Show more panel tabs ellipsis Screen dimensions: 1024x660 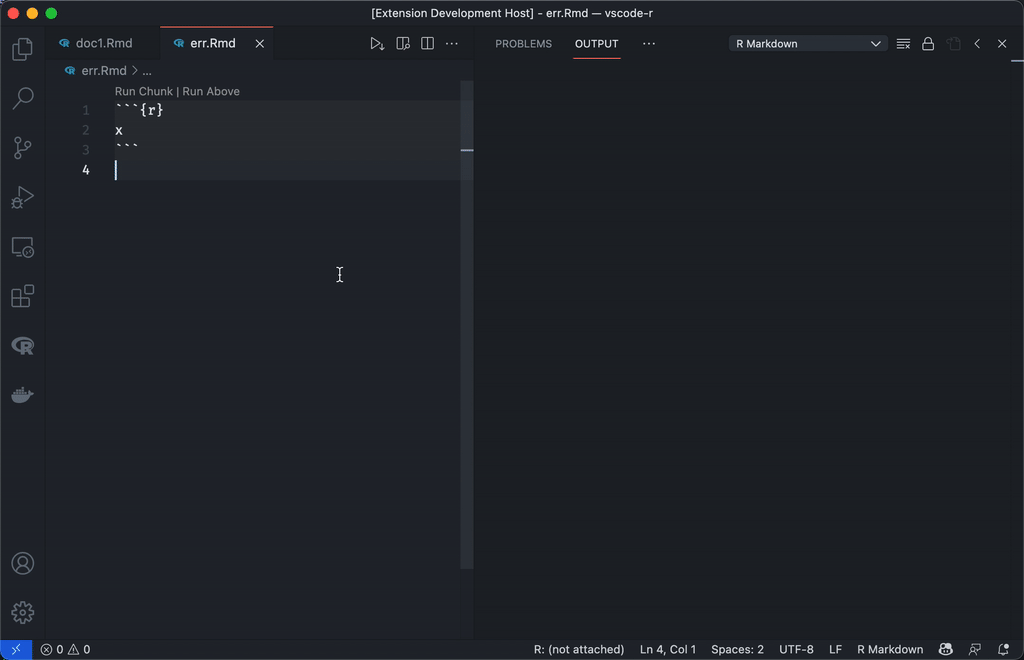coord(648,44)
